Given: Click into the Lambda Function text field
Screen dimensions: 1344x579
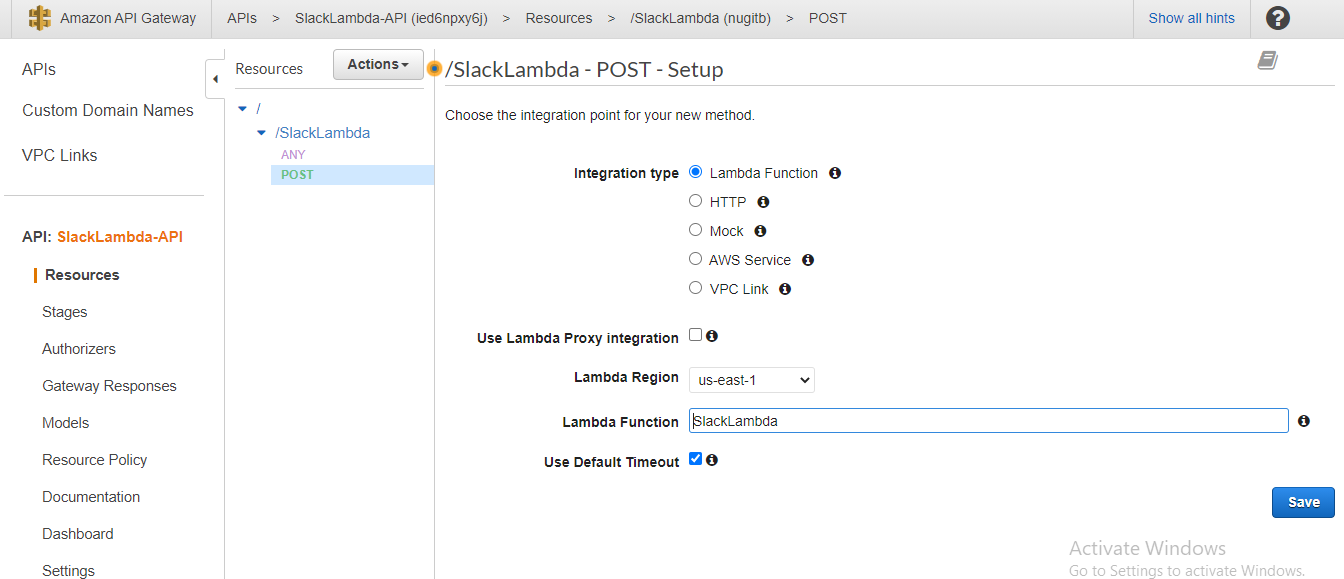Looking at the screenshot, I should [x=989, y=421].
